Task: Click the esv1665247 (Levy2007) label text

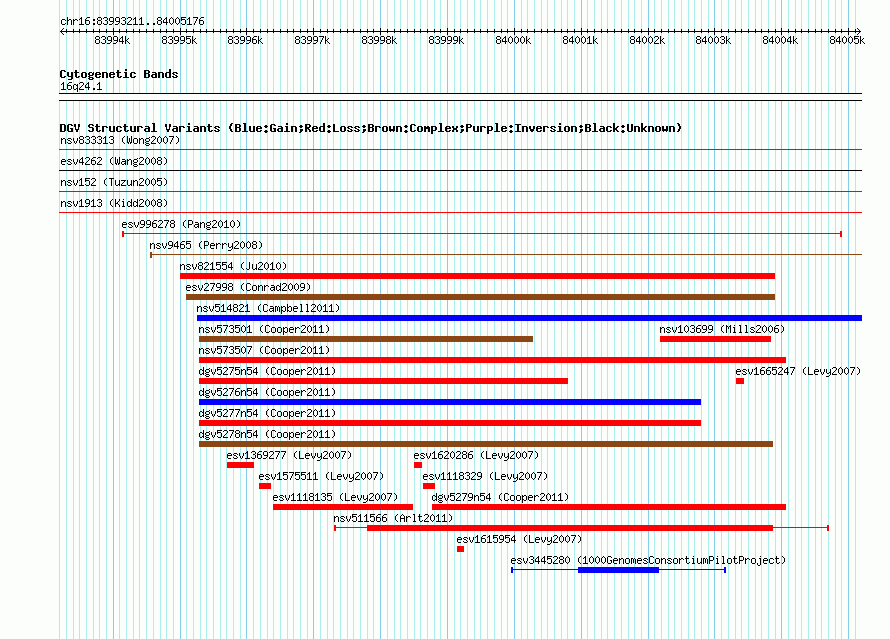Action: (798, 371)
